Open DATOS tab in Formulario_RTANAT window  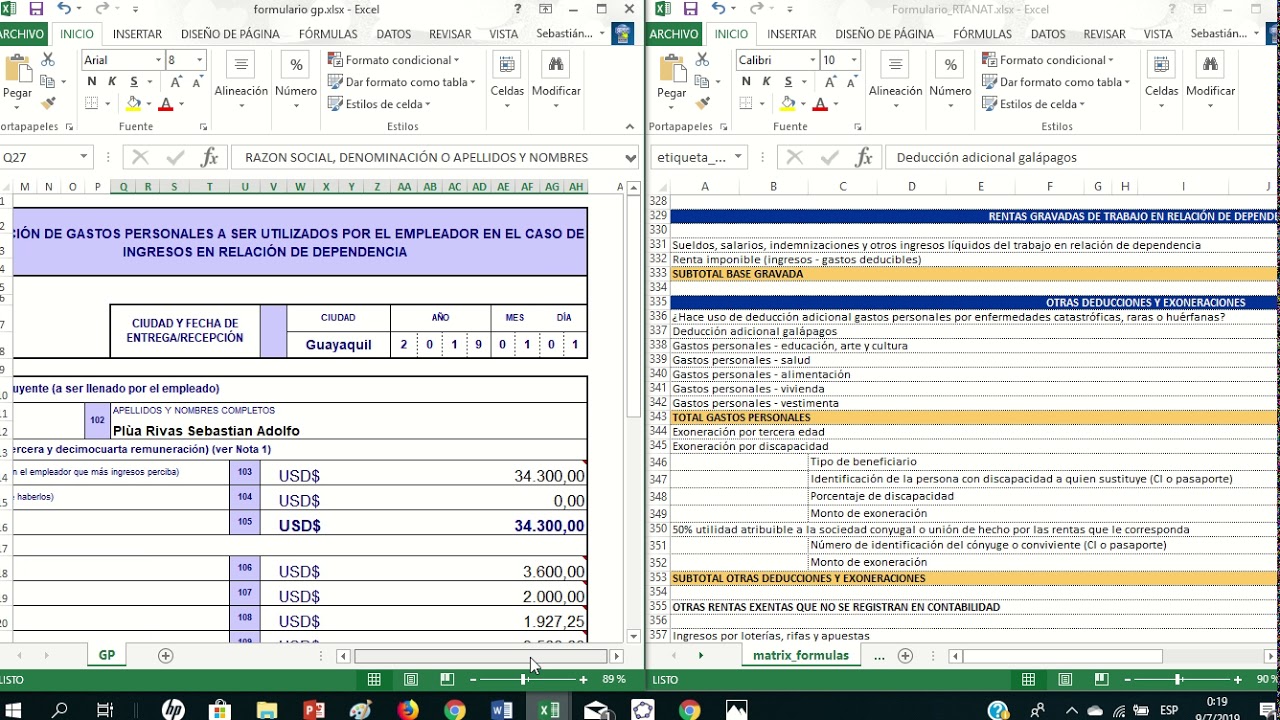point(1048,33)
